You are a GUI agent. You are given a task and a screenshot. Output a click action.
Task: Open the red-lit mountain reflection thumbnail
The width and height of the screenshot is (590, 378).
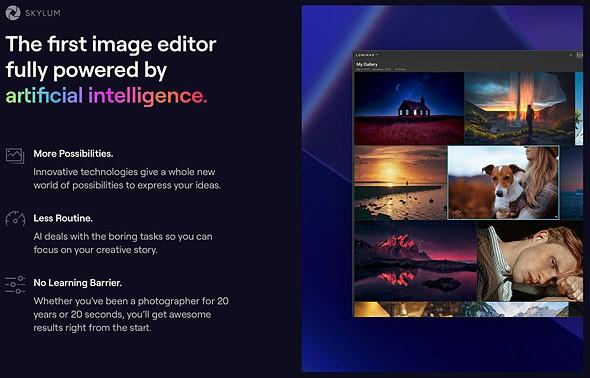pyautogui.click(x=415, y=261)
